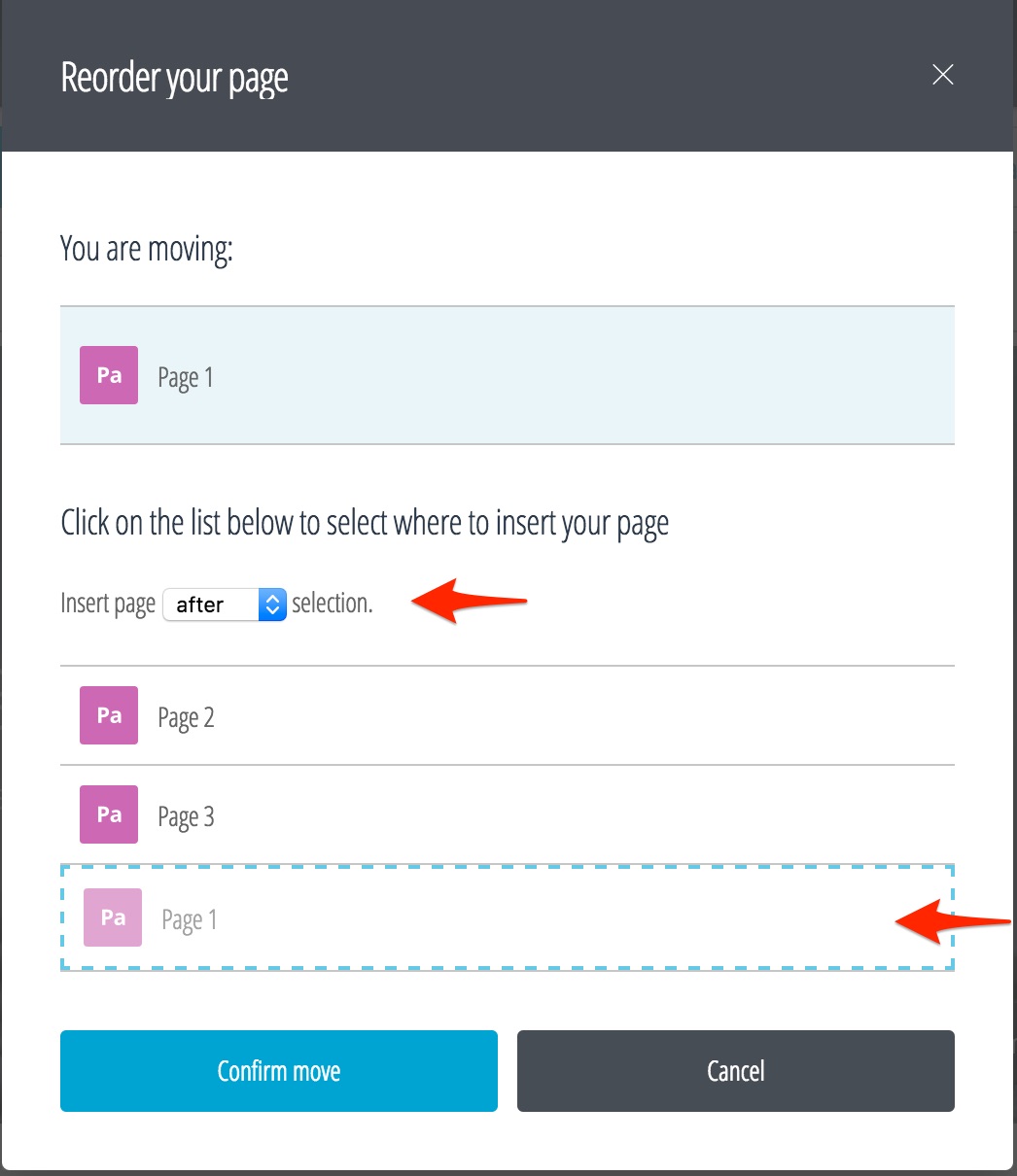
Task: Click the faded Pa icon in dashed placeholder
Action: coord(113,917)
